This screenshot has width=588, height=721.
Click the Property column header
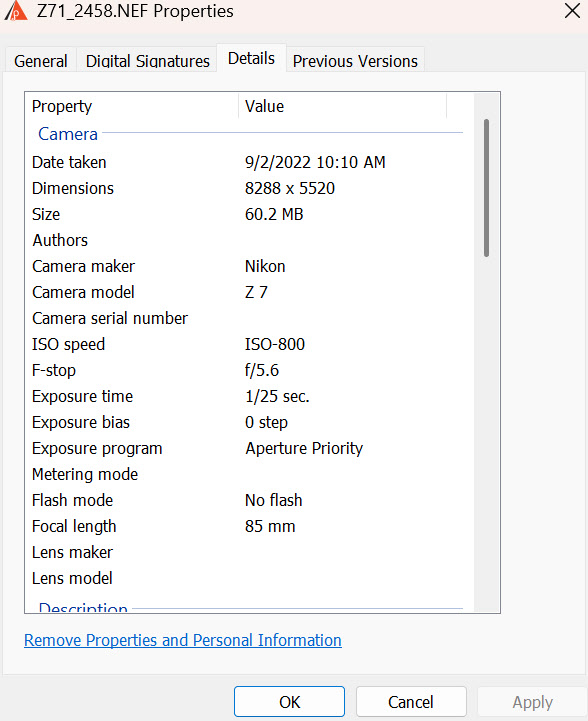pos(62,106)
